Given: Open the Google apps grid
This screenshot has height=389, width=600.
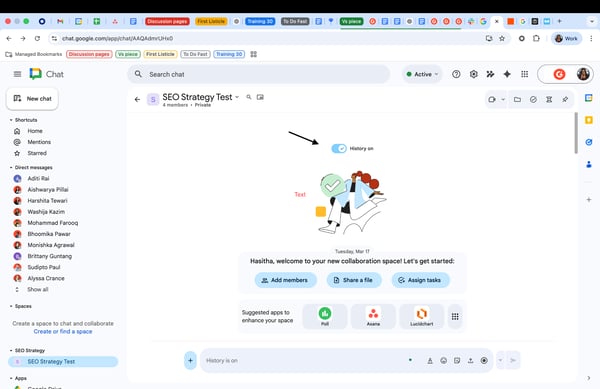Looking at the screenshot, I should [x=525, y=74].
